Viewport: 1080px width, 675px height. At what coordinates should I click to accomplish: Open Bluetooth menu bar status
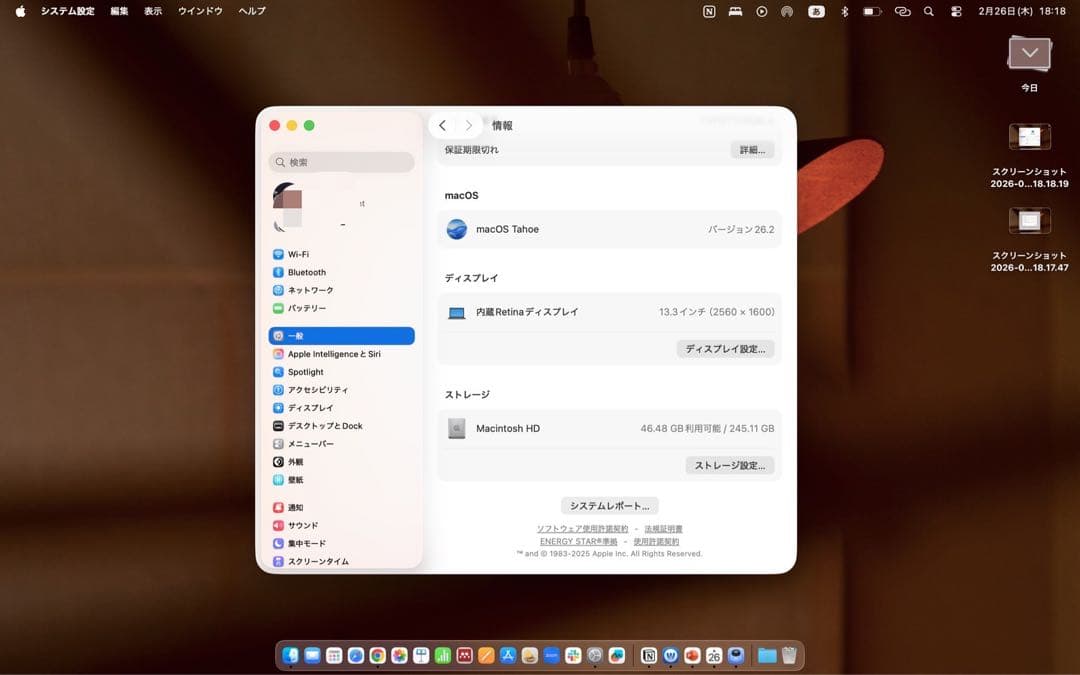[844, 11]
